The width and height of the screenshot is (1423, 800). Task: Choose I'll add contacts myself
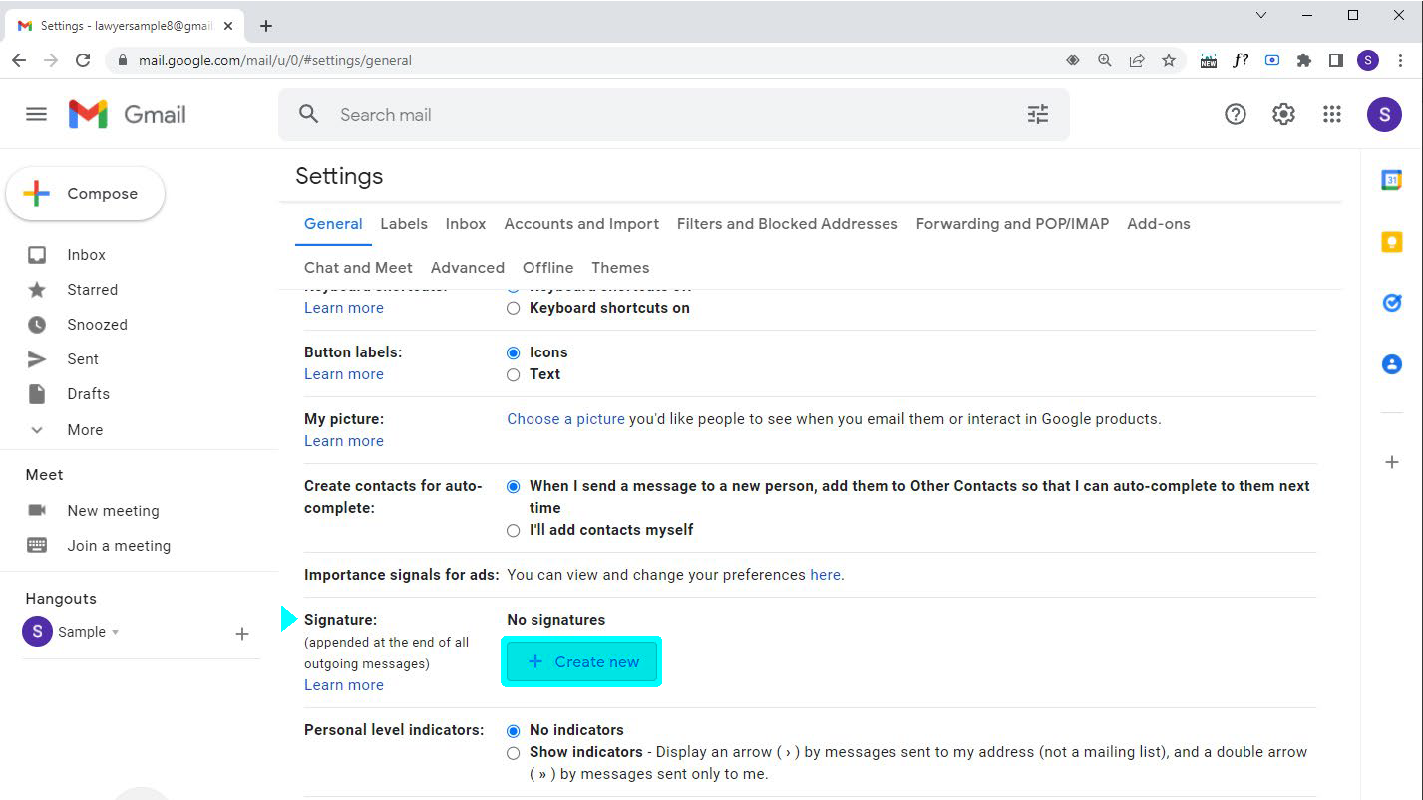tap(513, 530)
